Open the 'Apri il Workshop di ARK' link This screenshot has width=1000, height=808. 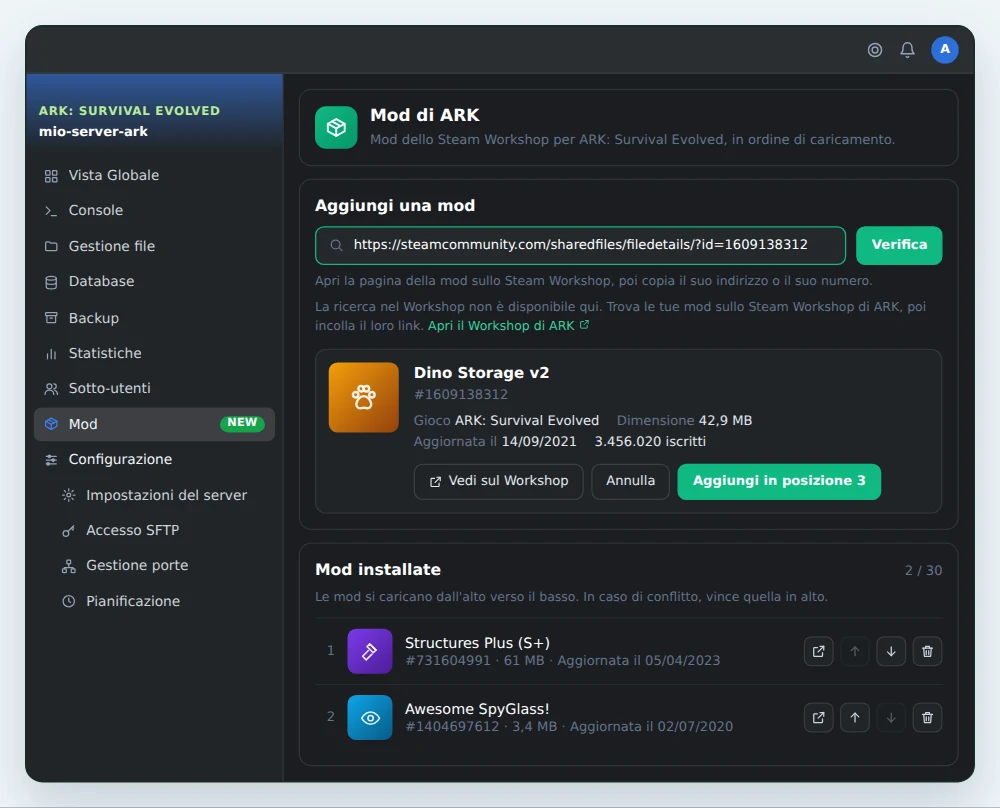click(508, 326)
